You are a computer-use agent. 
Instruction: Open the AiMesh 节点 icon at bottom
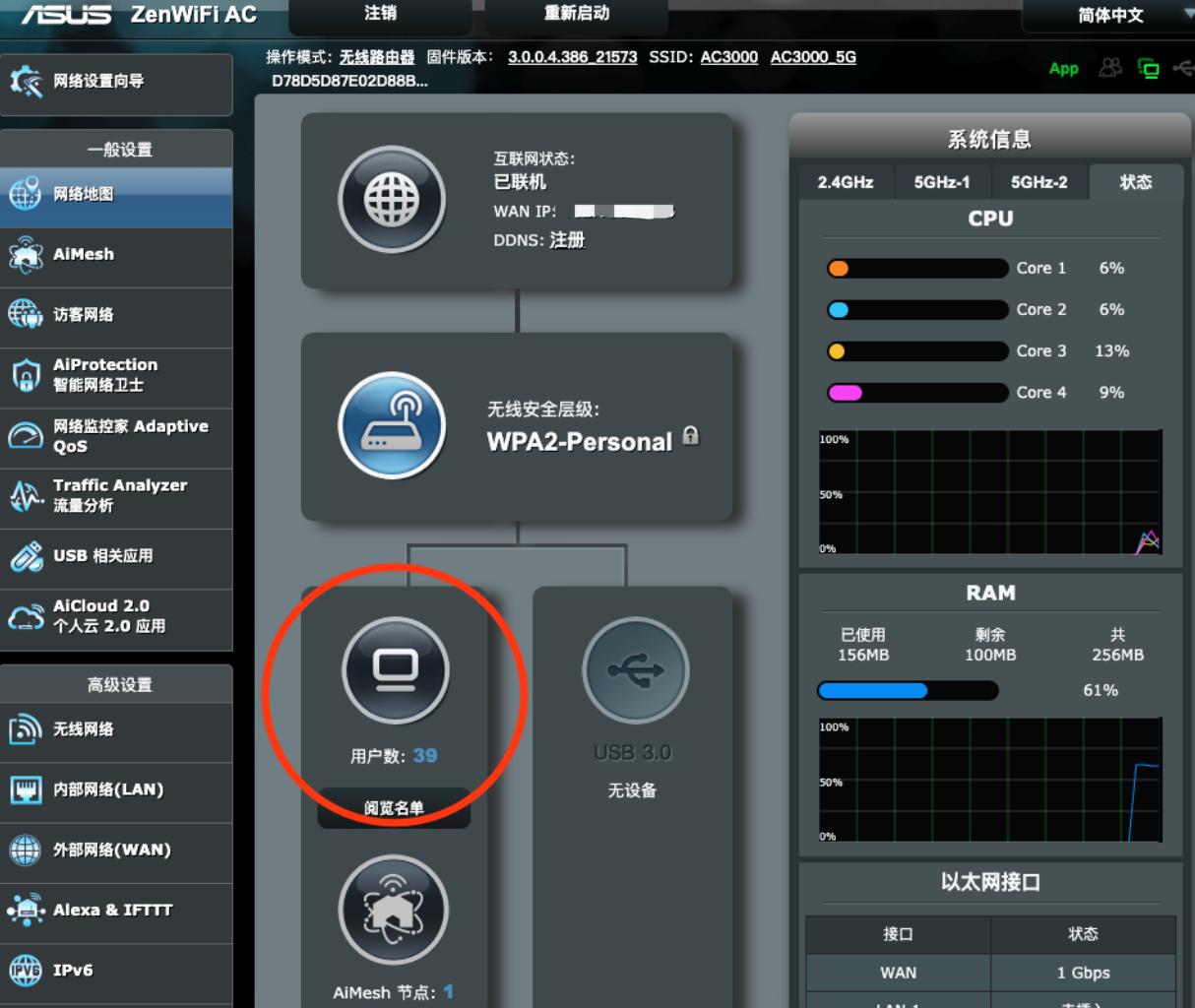[x=393, y=911]
